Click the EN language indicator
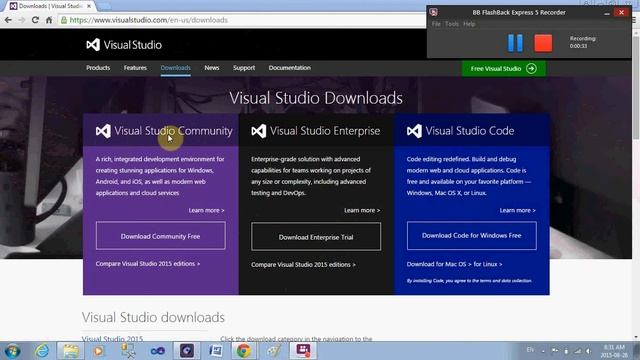This screenshot has width=640, height=360. [530, 350]
